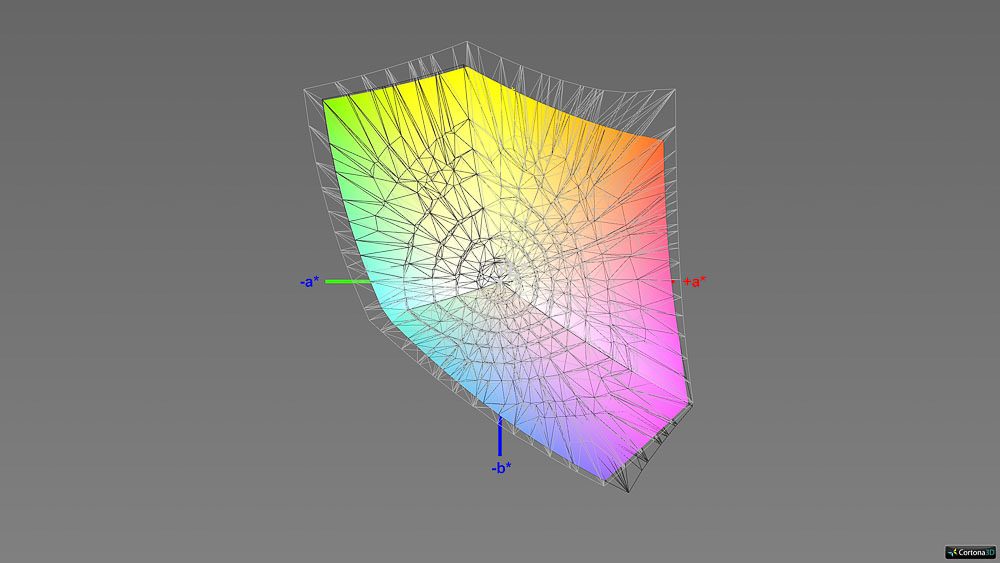Screen dimensions: 1000x563
Task: Click the wireframe's topmost vertex above yellow
Action: tap(468, 42)
